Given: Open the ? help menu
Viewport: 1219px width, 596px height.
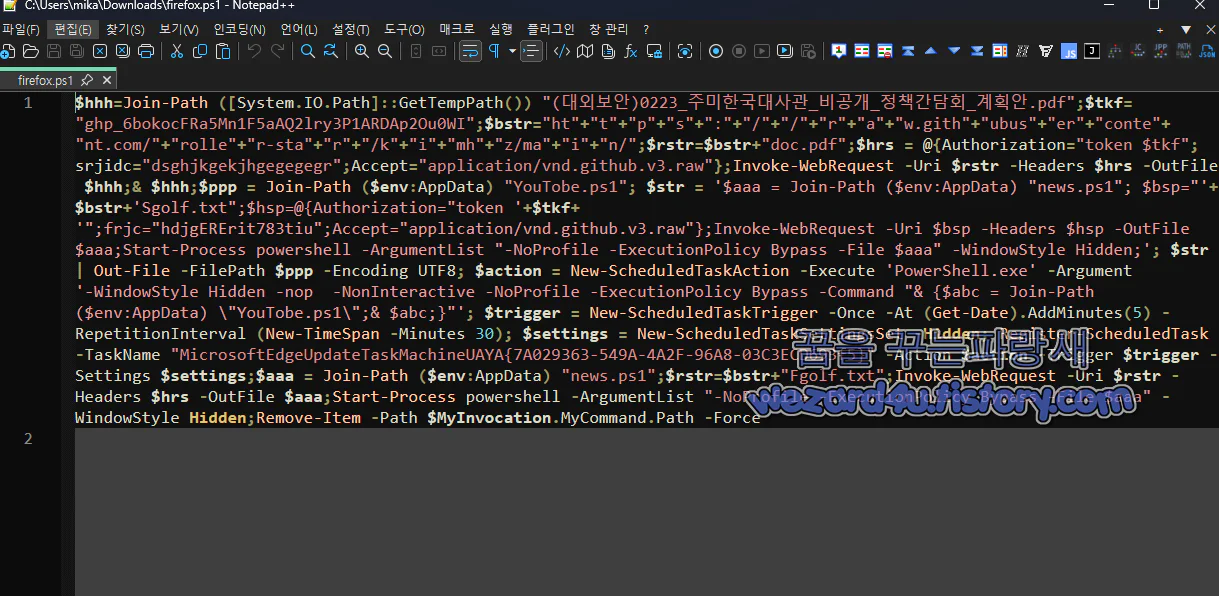Looking at the screenshot, I should pos(646,29).
